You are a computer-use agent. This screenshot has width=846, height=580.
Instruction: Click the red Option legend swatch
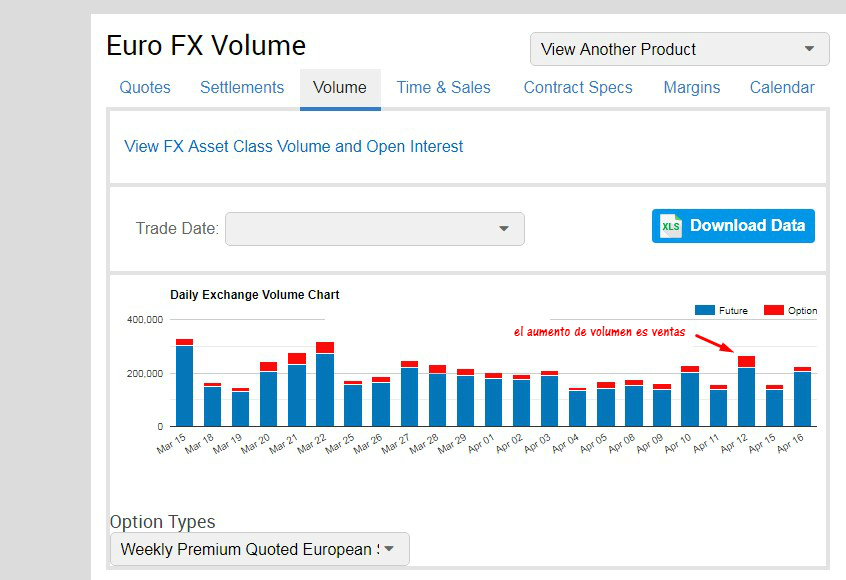[x=773, y=311]
